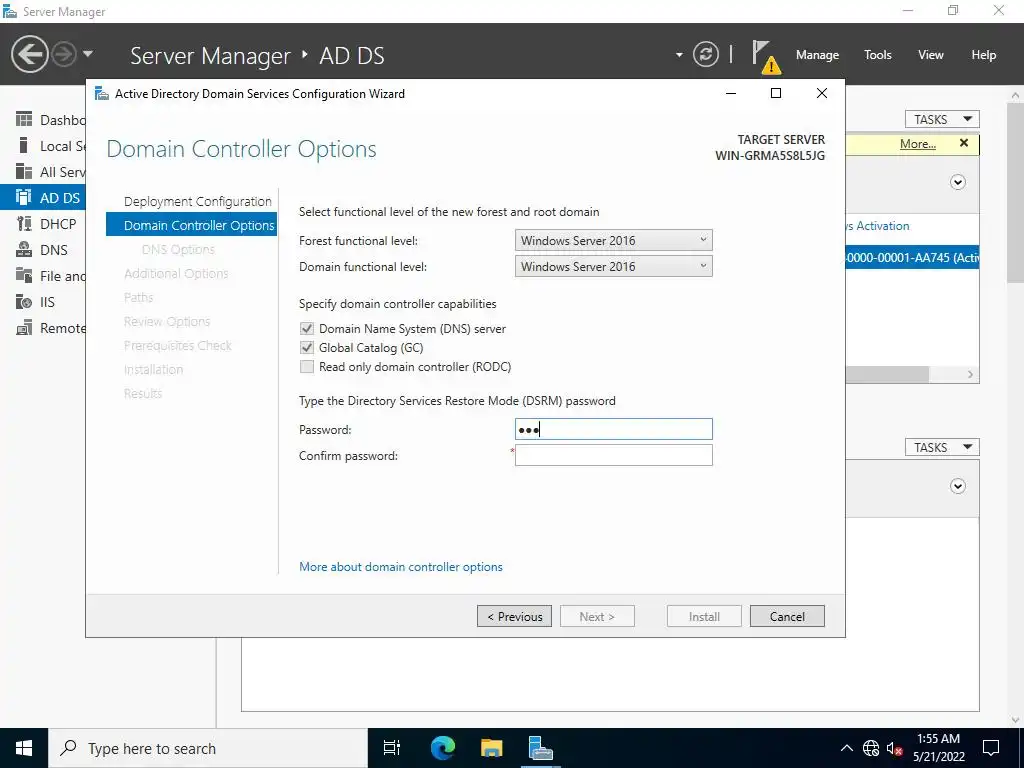The image size is (1024, 768).
Task: Toggle Read only domain controller checkbox
Action: click(x=307, y=366)
